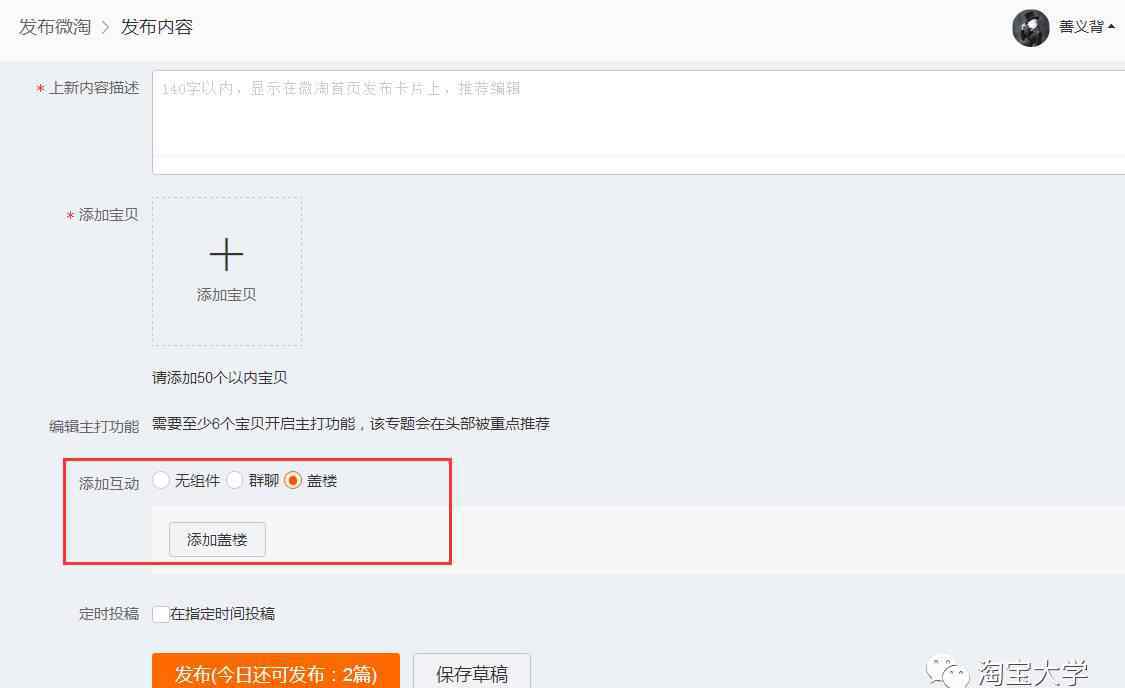Image resolution: width=1125 pixels, height=688 pixels.
Task: Click the 淘宝大学 watermark text
Action: (1032, 672)
